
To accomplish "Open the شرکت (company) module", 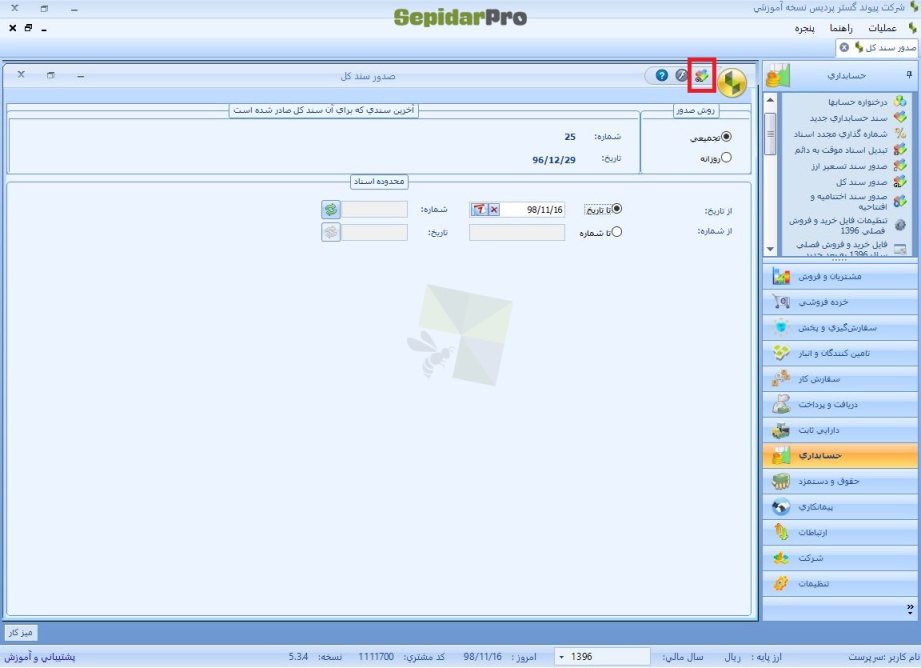I will click(x=840, y=558).
